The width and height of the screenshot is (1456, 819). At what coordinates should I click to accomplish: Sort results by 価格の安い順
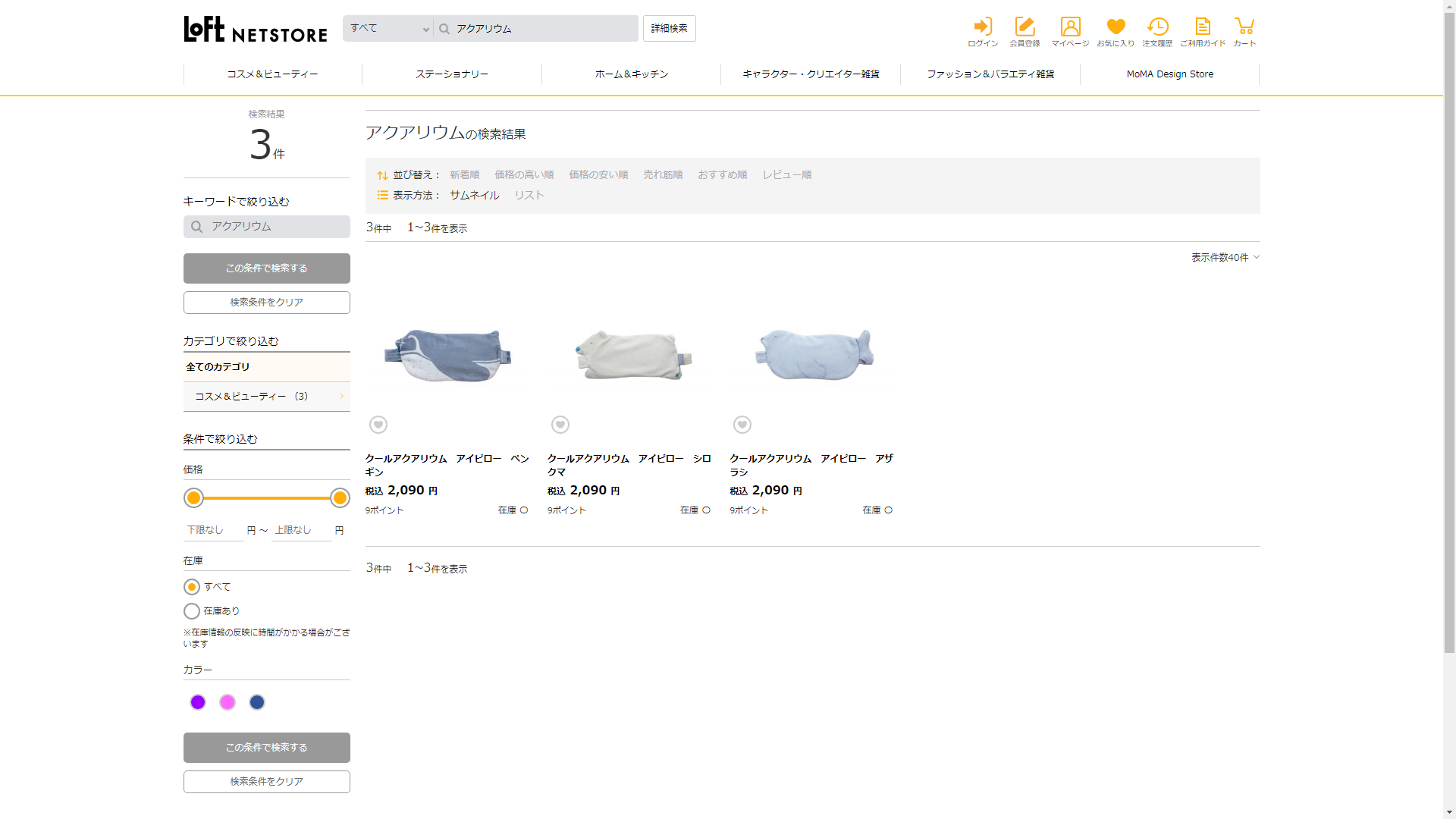pyautogui.click(x=598, y=175)
